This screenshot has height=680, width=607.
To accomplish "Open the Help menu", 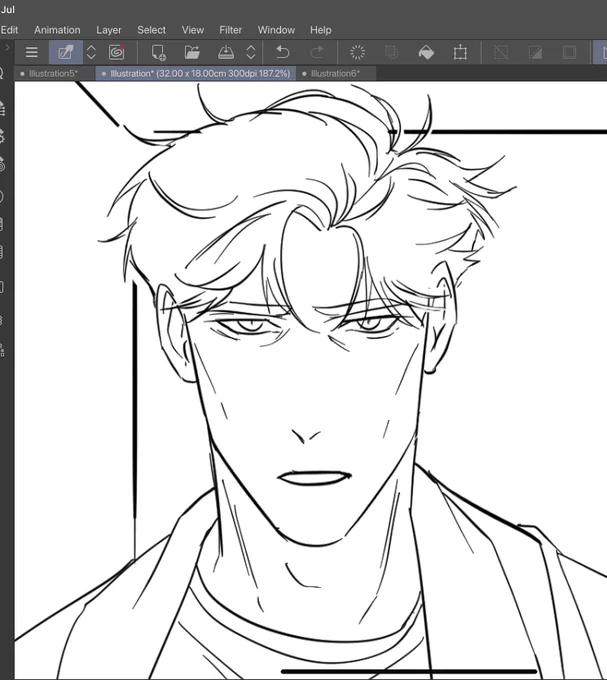I will pyautogui.click(x=320, y=30).
